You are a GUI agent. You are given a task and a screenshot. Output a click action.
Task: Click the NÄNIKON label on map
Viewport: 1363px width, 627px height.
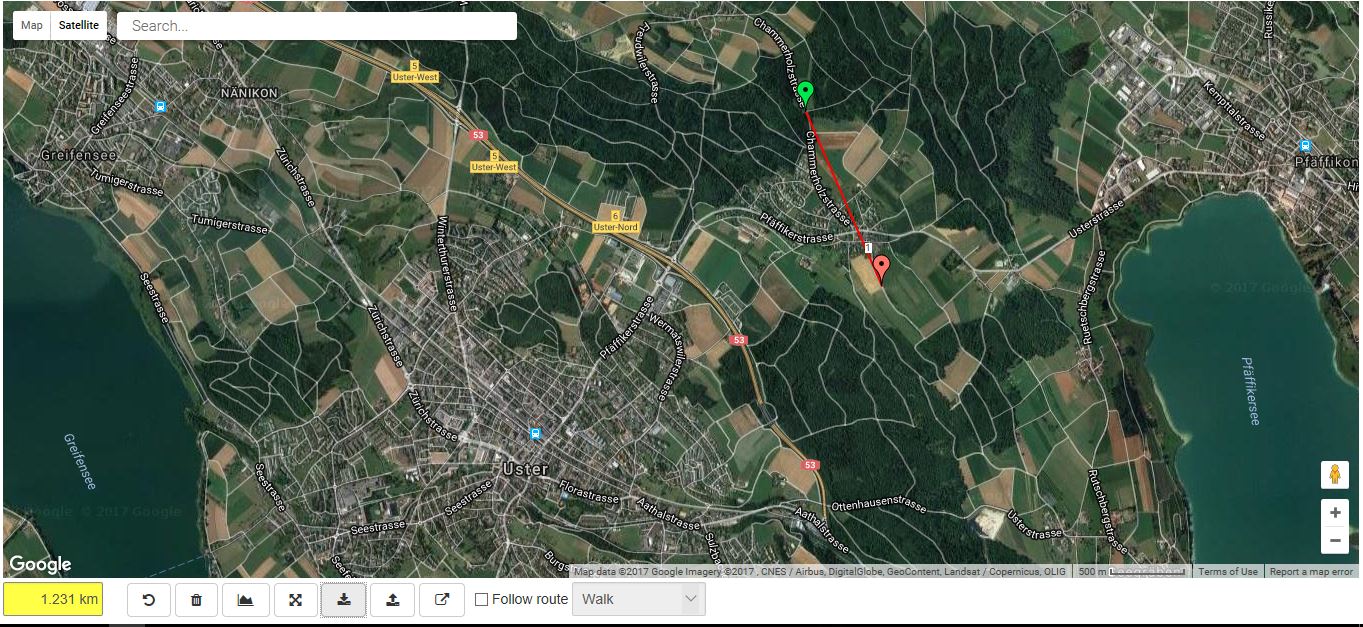[250, 92]
